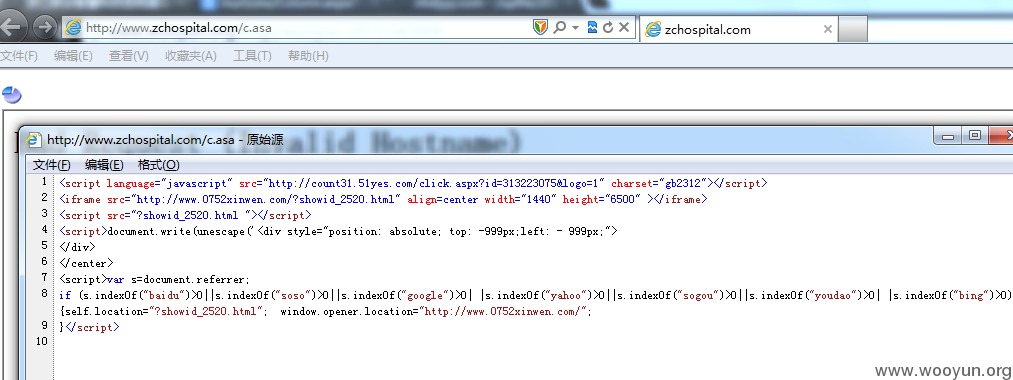This screenshot has height=380, width=1013.
Task: Open source viewer 编辑(E) menu
Action: pos(104,165)
